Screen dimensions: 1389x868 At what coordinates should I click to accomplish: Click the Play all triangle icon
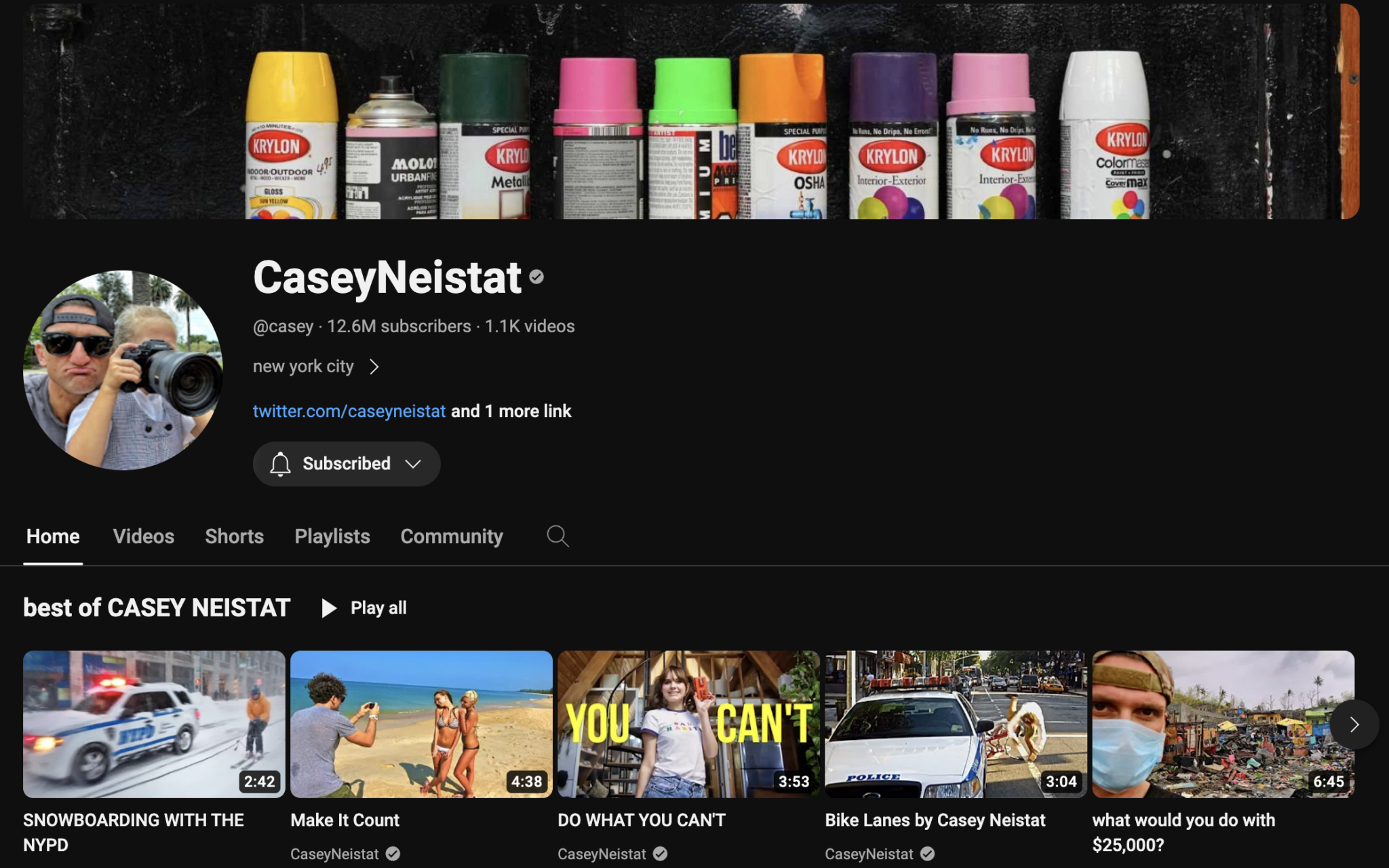329,608
